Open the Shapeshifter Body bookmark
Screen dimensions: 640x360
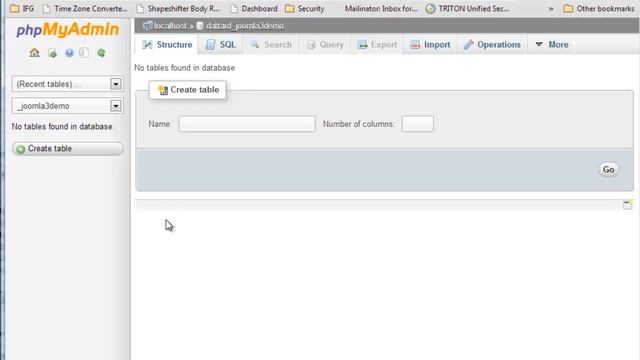[x=178, y=8]
